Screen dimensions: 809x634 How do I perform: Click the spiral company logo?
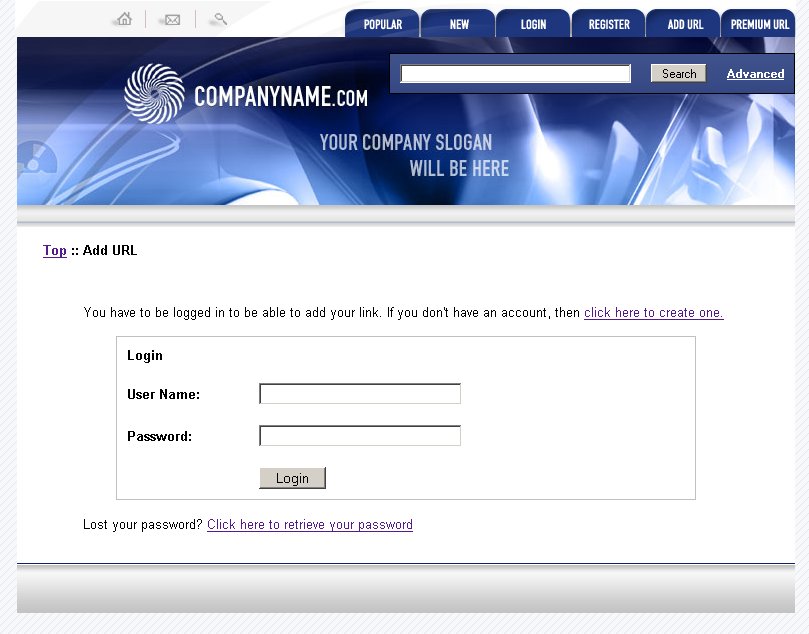point(154,94)
